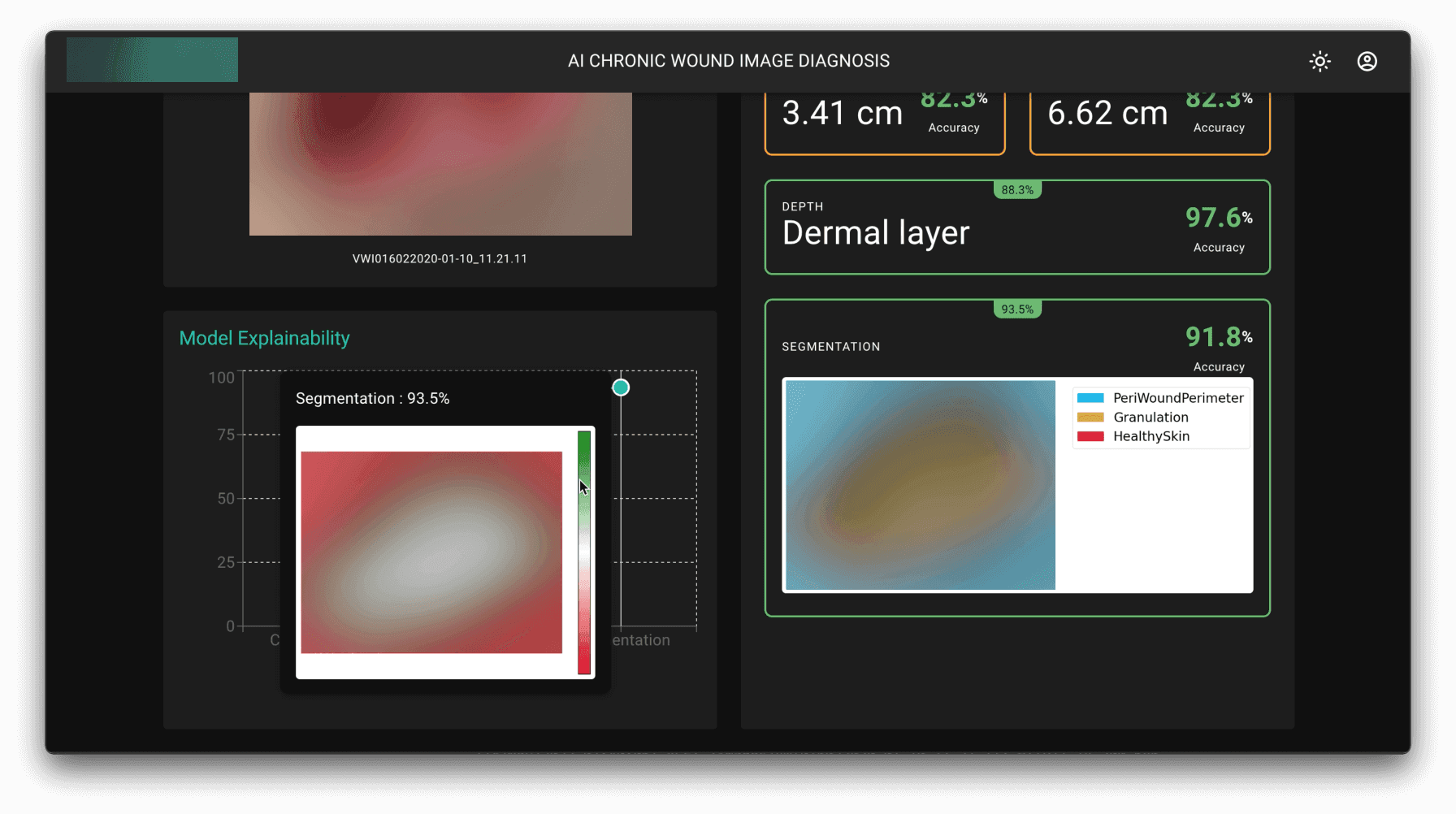Click the 93.5% badge on the Segmentation card
The image size is (1456, 814).
pyautogui.click(x=1017, y=309)
